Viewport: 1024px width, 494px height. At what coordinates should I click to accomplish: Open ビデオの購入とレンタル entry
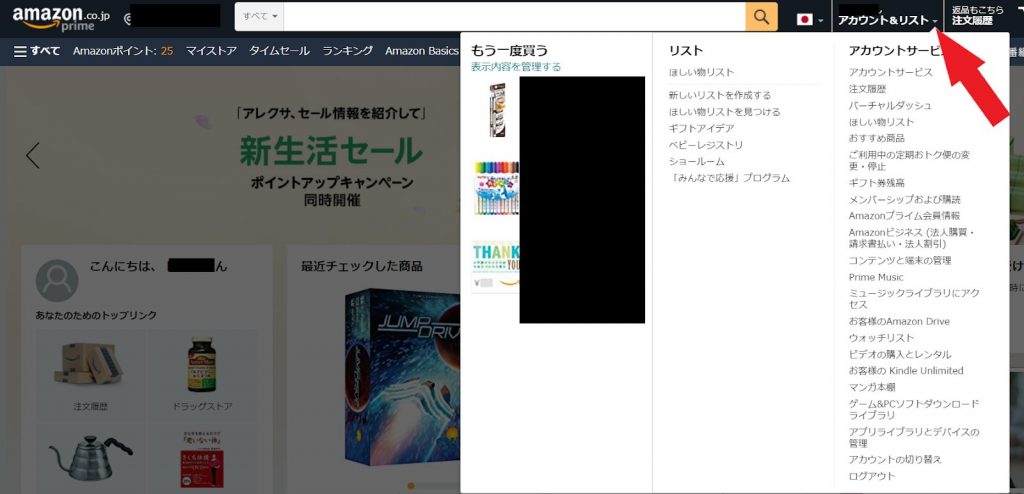(900, 354)
